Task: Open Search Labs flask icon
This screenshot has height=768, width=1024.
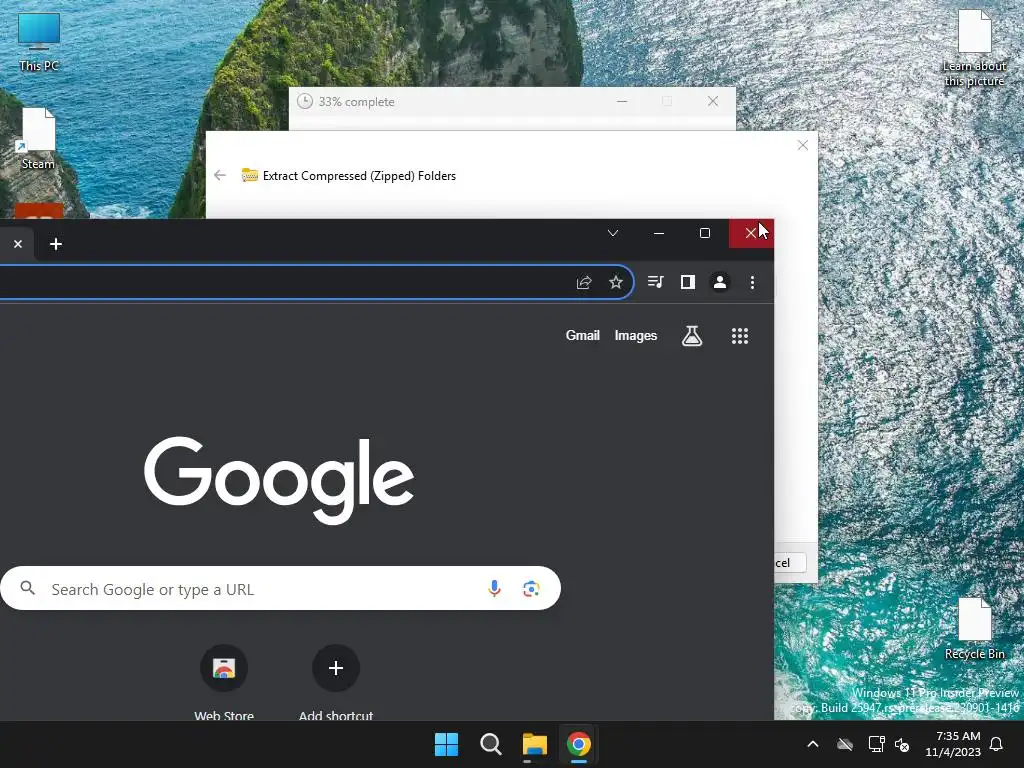Action: 692,336
